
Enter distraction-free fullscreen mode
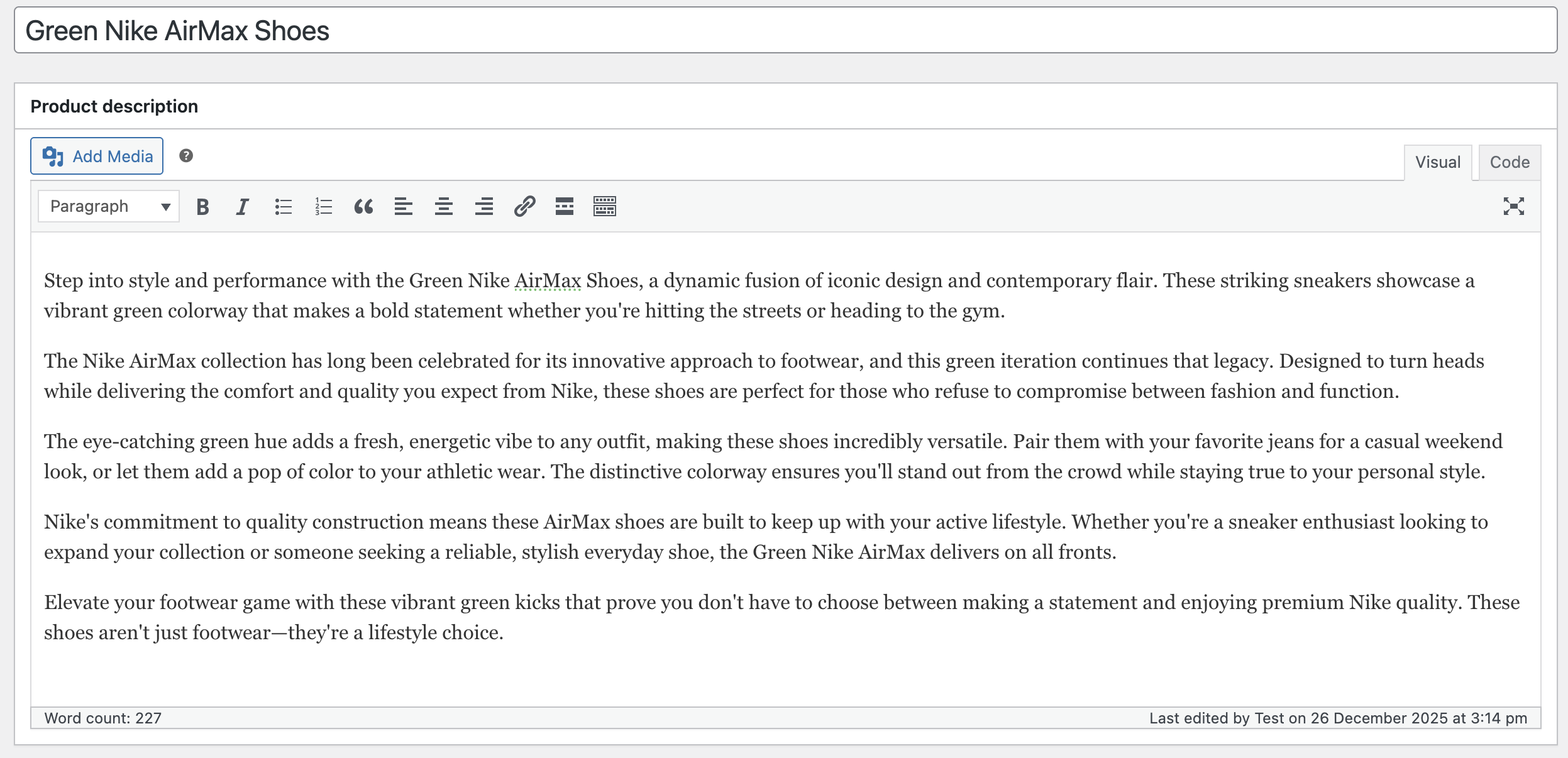1513,206
